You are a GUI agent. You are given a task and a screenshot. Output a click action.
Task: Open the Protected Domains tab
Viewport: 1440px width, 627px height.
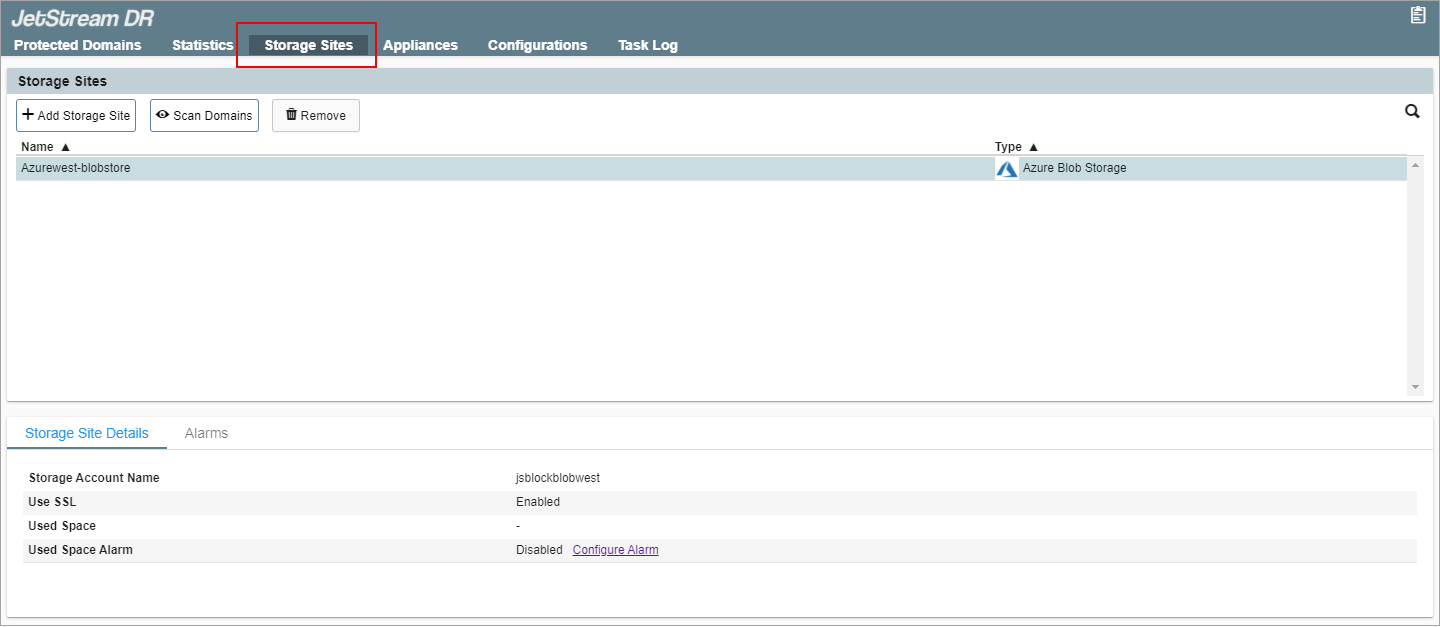(x=78, y=45)
